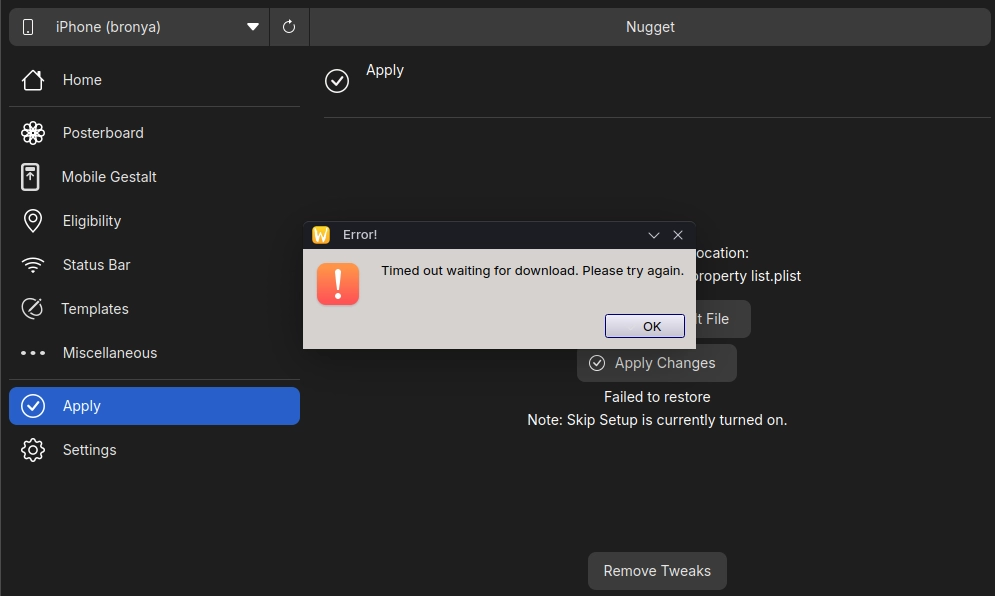
Task: Click the Remove Tweaks button
Action: click(657, 571)
